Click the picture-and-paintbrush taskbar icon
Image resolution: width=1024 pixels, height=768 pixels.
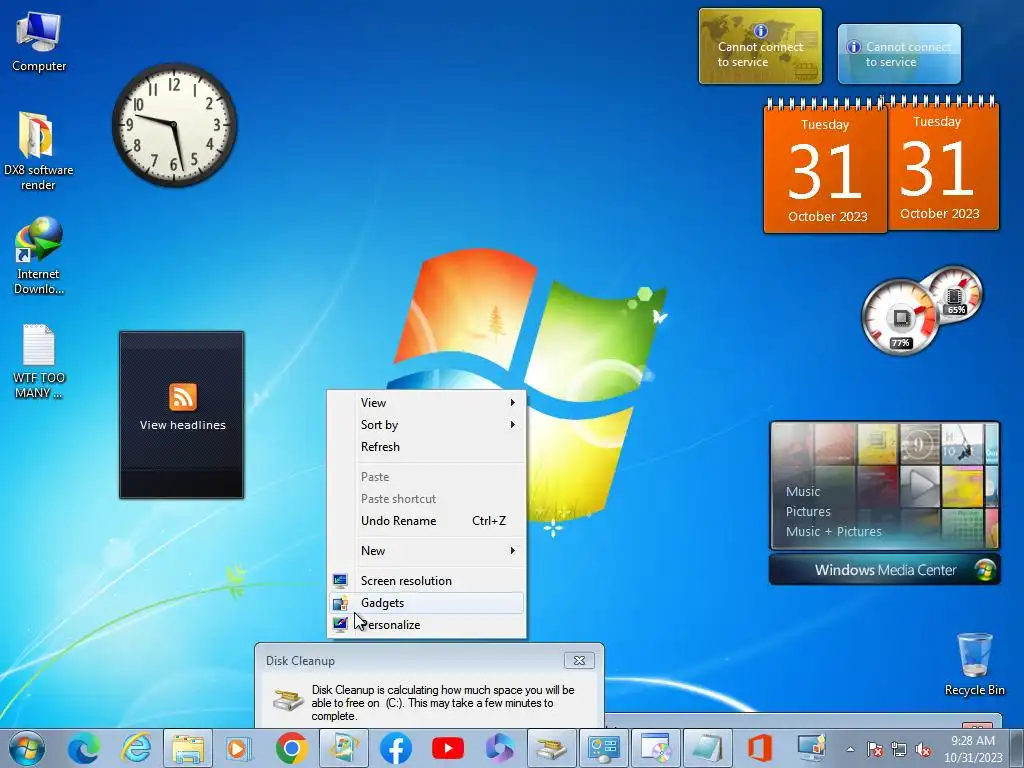[x=344, y=748]
